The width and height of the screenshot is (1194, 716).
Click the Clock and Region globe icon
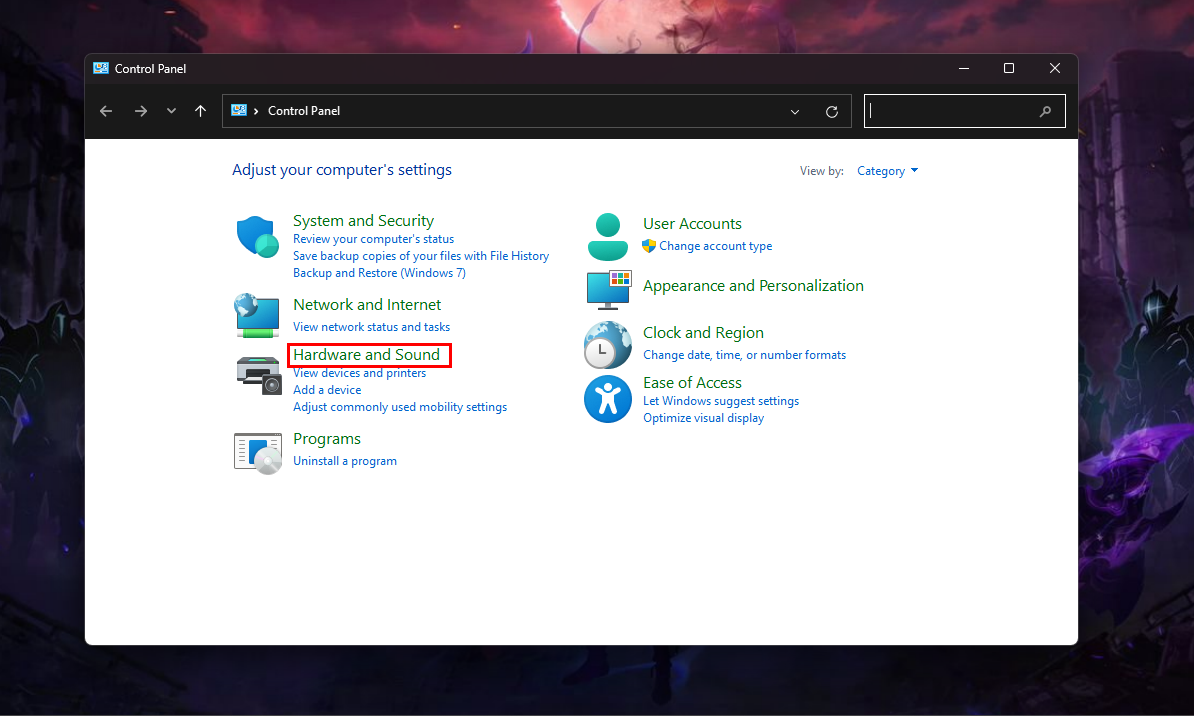click(x=608, y=345)
